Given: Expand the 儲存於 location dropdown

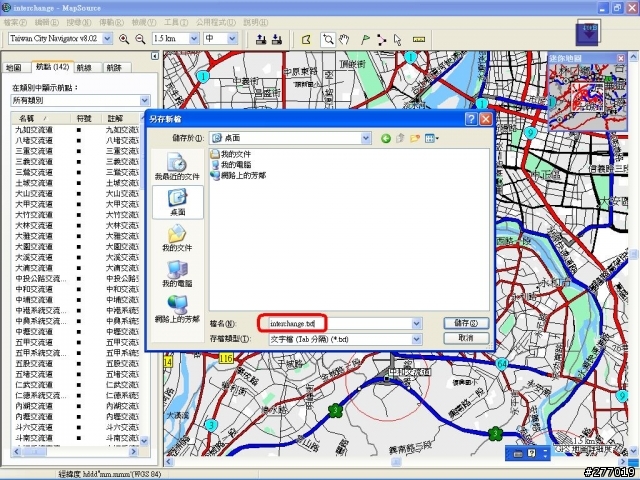Looking at the screenshot, I should pos(366,138).
